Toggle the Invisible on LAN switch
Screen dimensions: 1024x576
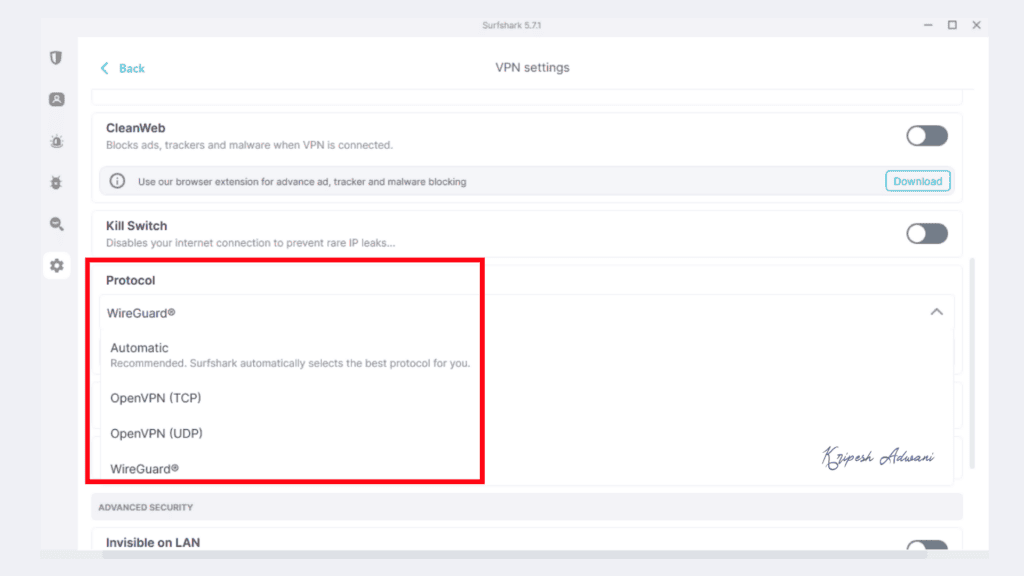point(926,546)
